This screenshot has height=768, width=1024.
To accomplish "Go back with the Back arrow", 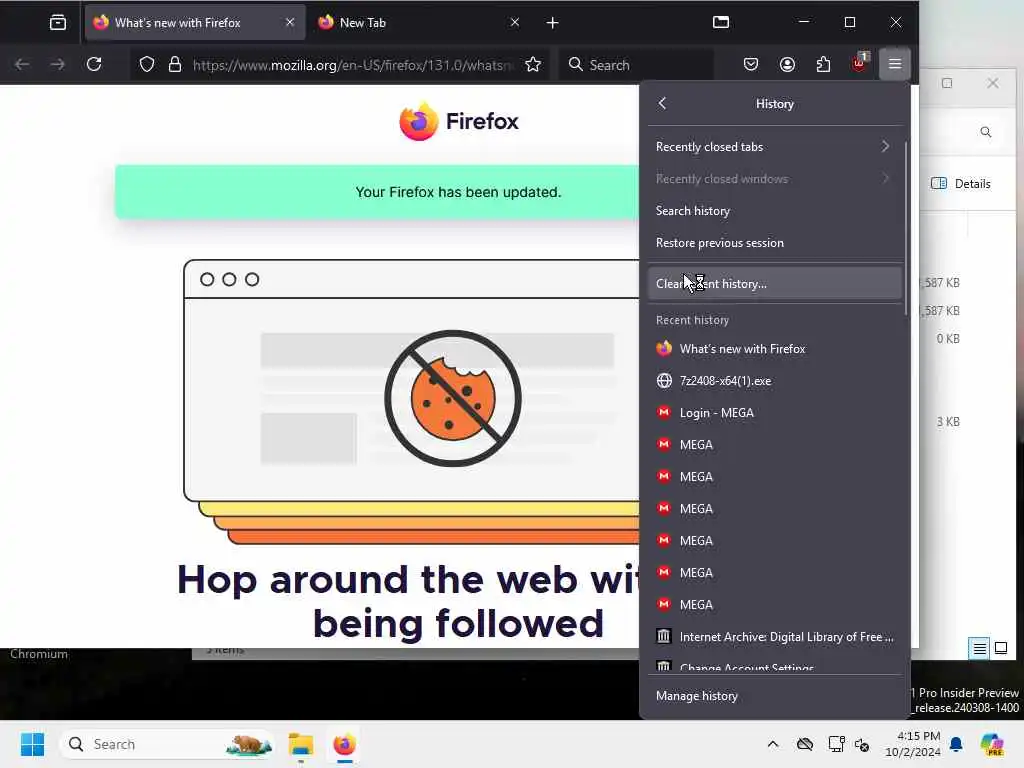I will click(x=22, y=64).
